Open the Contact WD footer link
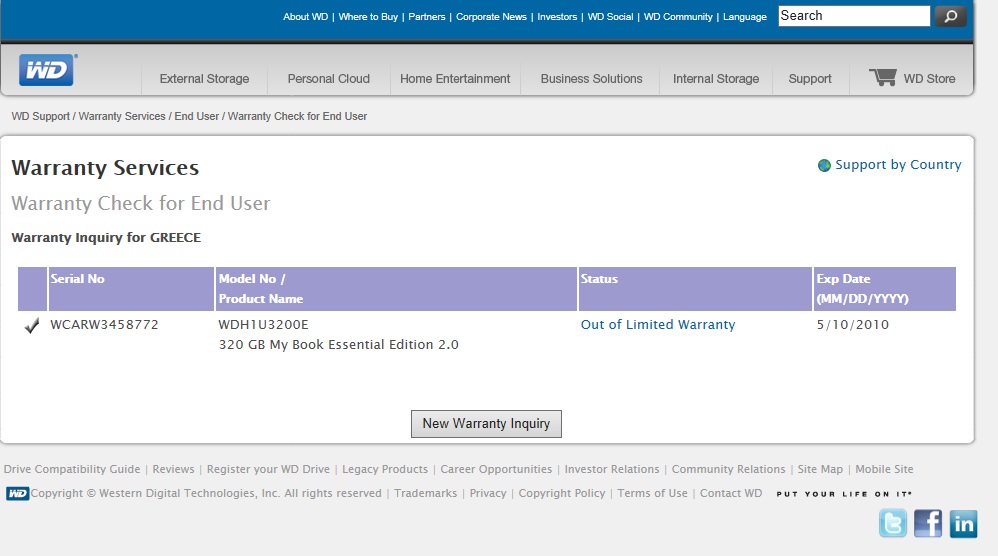Screen dimensions: 998x556 731,494
